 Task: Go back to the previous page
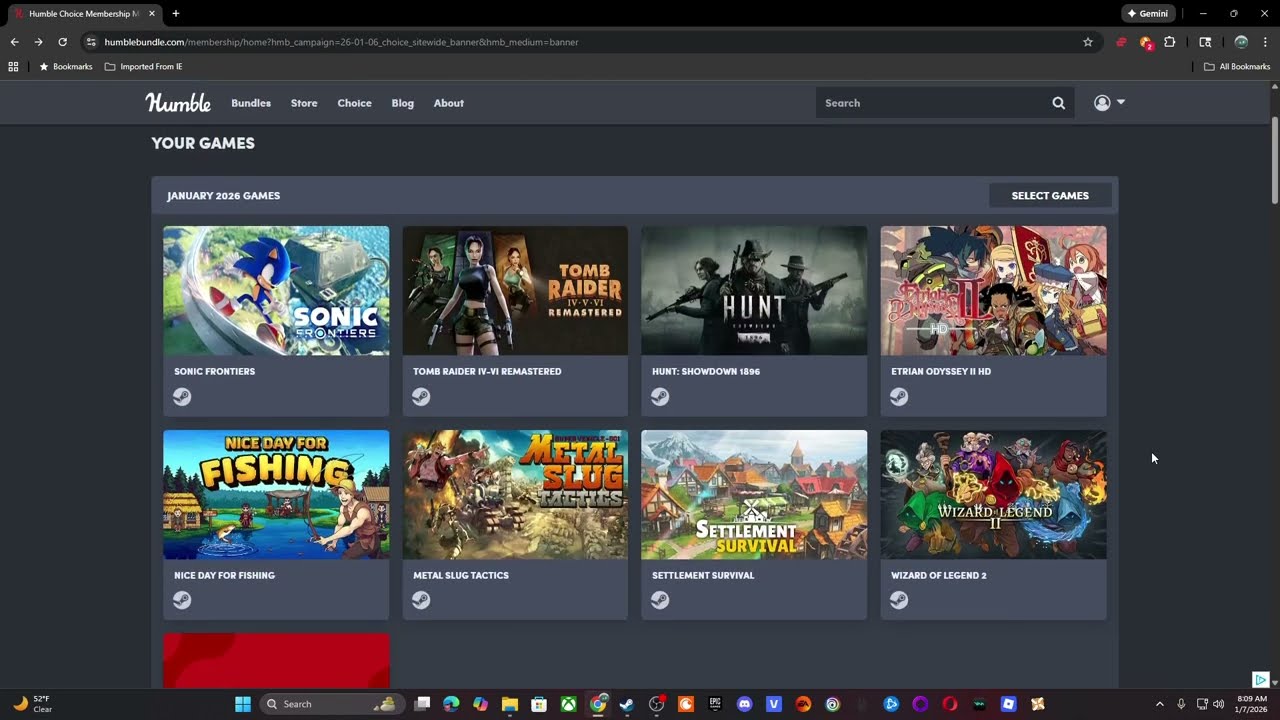[x=14, y=42]
